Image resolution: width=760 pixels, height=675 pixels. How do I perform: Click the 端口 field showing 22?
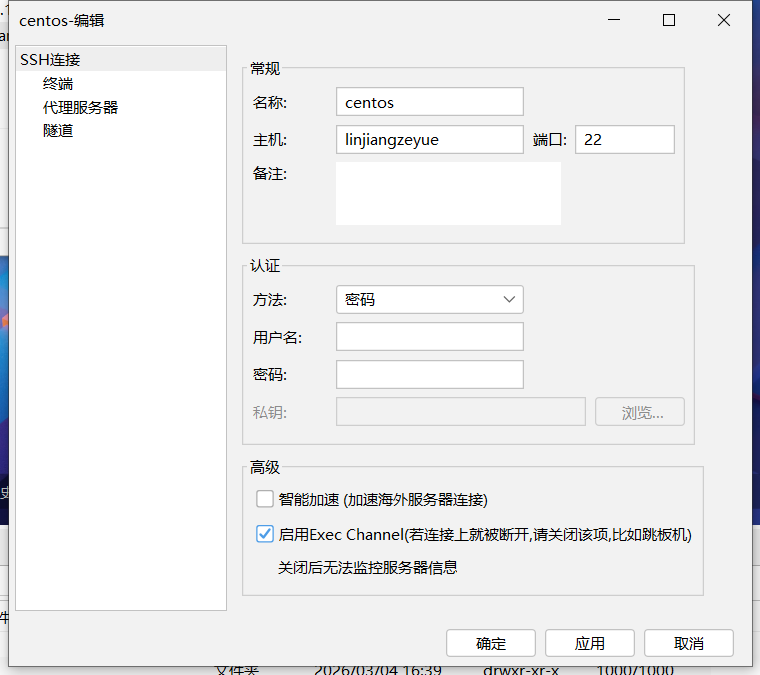[625, 140]
